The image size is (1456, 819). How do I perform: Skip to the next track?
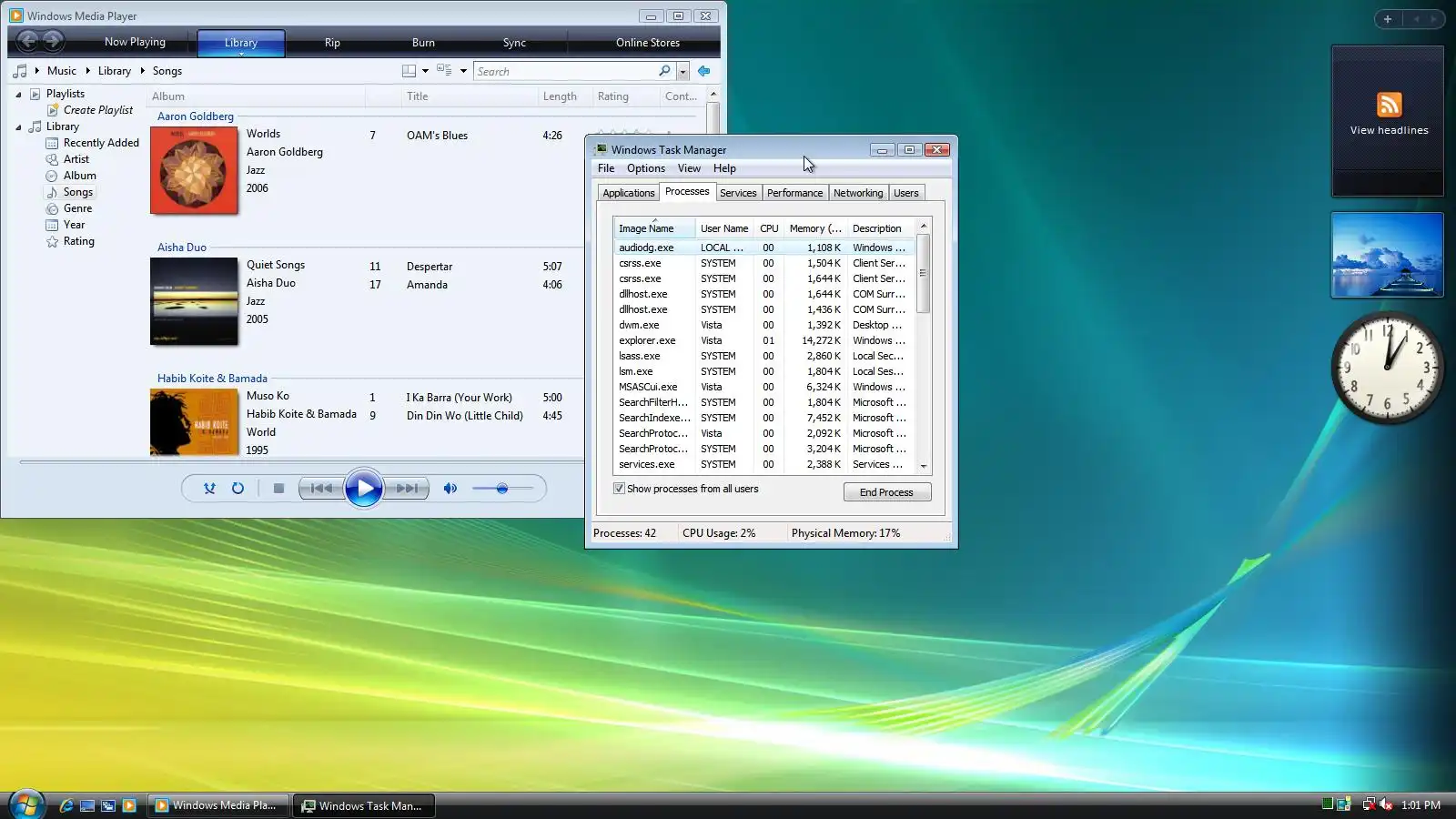tap(407, 489)
